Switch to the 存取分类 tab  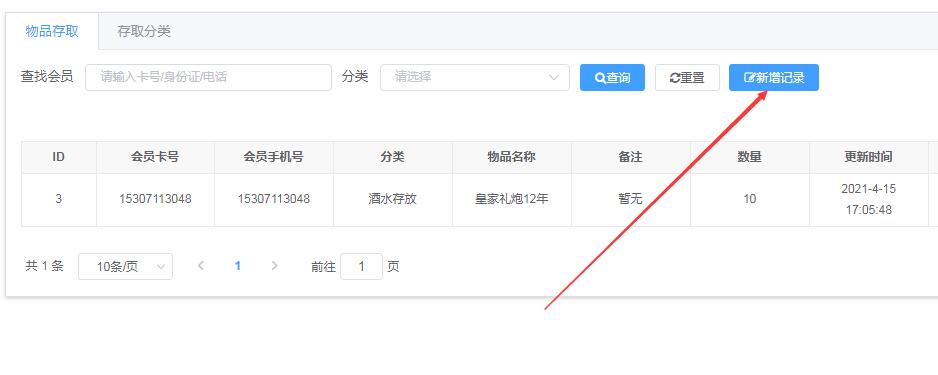[x=144, y=31]
